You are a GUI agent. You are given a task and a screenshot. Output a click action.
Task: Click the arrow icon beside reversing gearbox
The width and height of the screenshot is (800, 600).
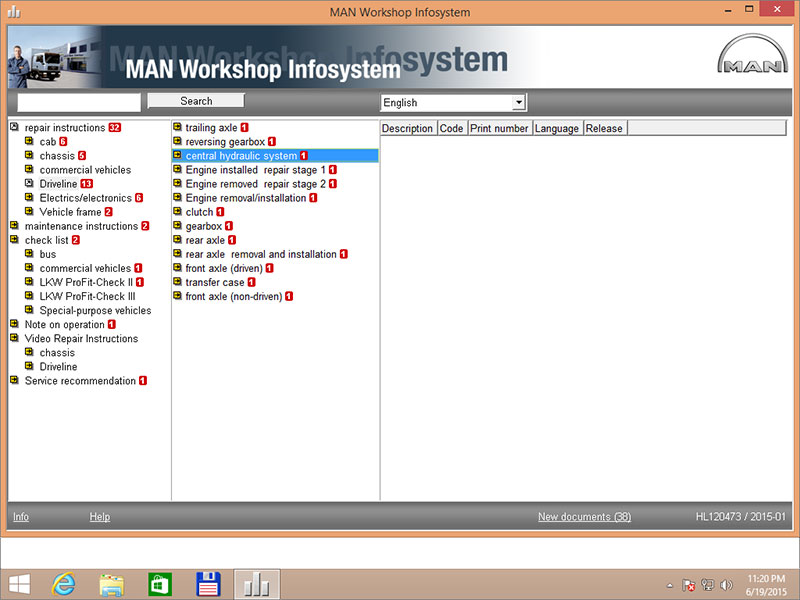coord(178,141)
